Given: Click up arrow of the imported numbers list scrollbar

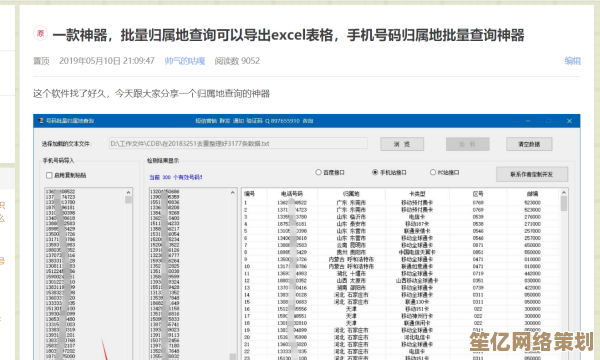Looking at the screenshot, I should click(128, 192).
